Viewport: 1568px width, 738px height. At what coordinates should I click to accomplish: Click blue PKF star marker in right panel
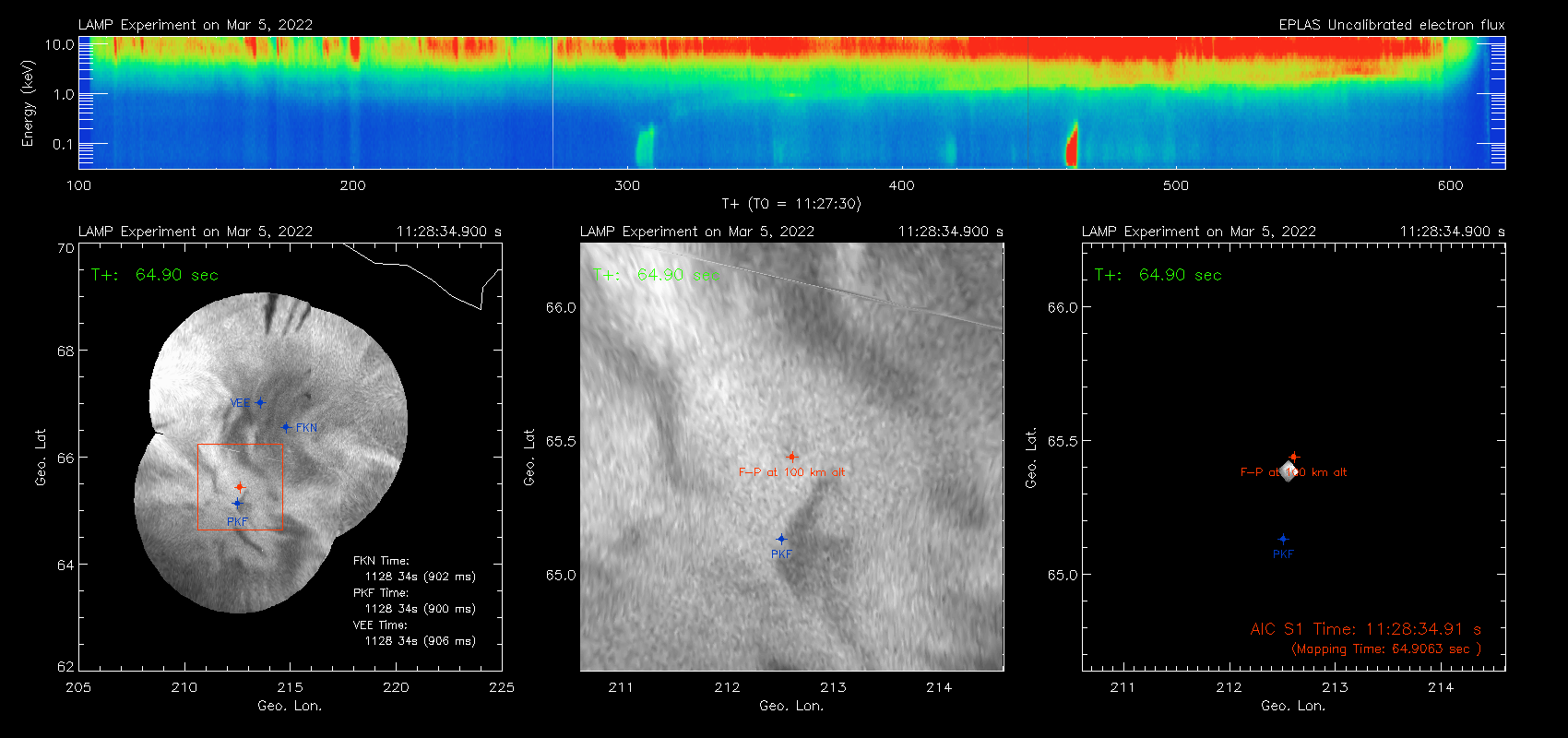point(1283,539)
